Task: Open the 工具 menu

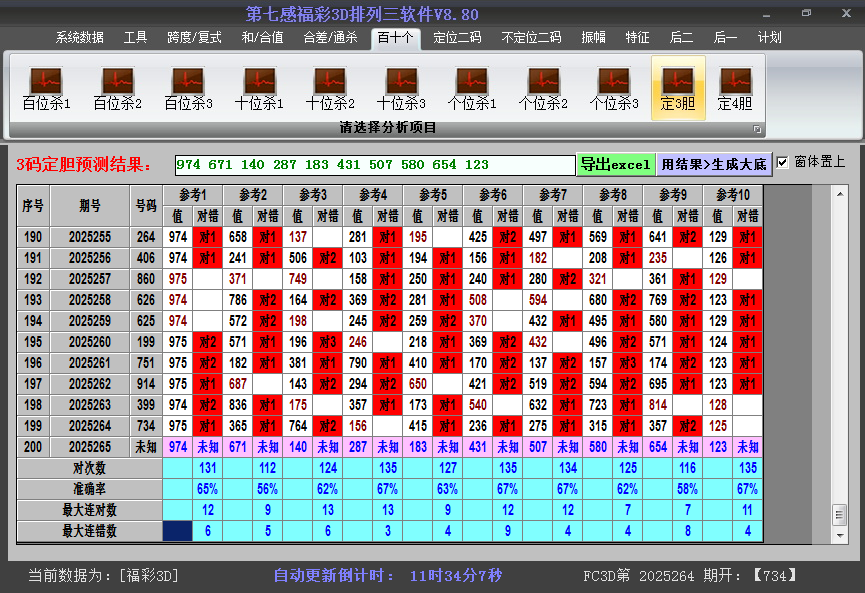Action: click(x=135, y=38)
